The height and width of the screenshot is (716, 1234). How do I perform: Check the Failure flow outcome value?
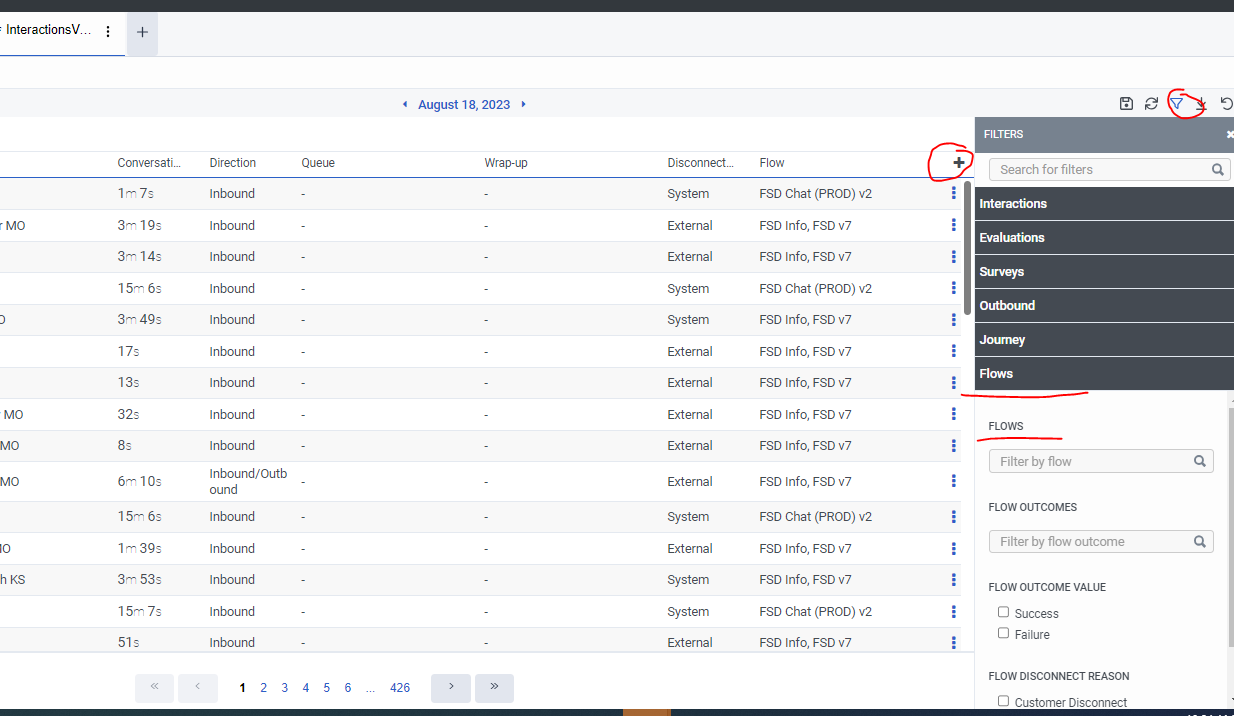(x=1003, y=633)
